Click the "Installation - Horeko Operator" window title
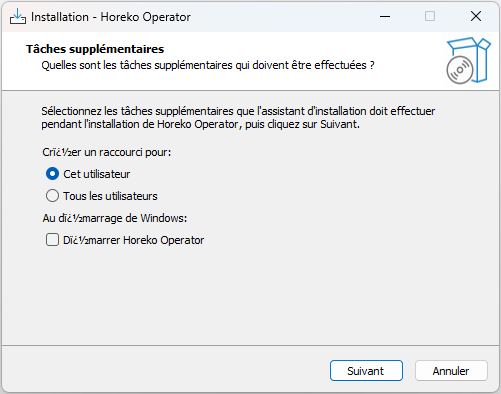The height and width of the screenshot is (394, 501). [x=111, y=17]
